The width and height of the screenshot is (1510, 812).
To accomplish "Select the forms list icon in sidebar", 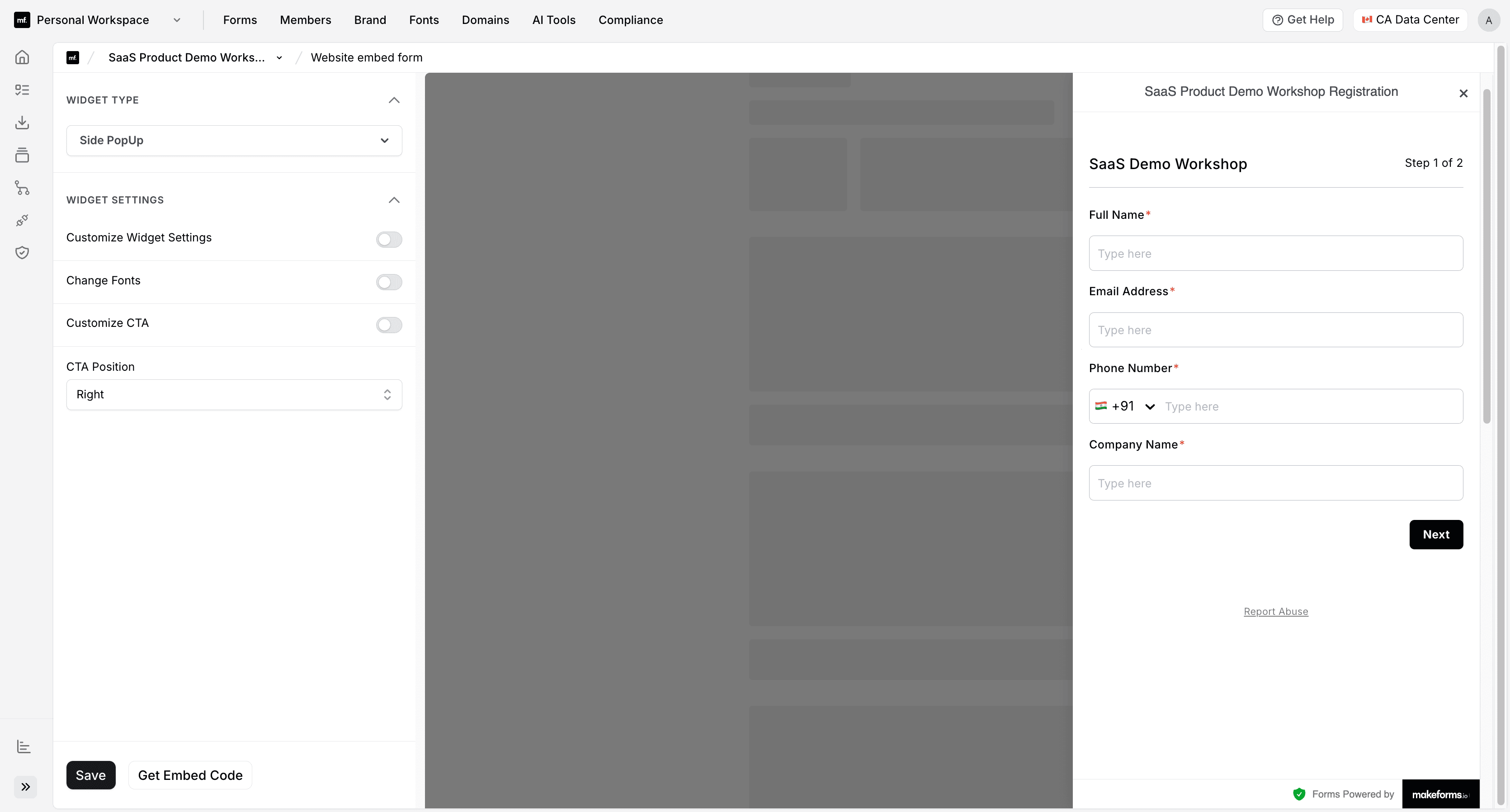I will click(x=22, y=89).
